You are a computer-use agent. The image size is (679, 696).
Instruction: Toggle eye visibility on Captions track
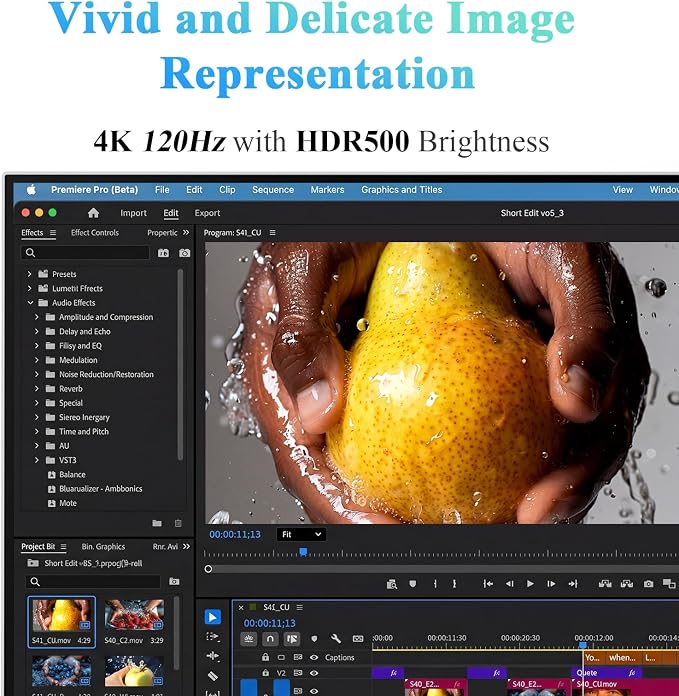[x=314, y=657]
